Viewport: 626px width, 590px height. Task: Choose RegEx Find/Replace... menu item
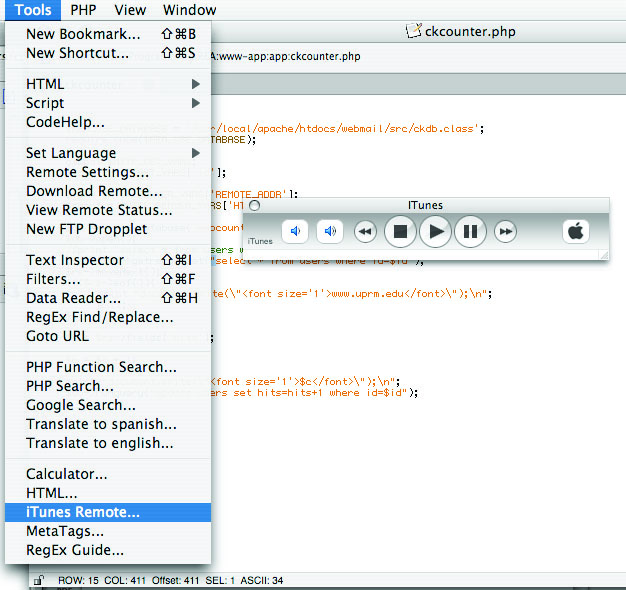click(x=108, y=317)
